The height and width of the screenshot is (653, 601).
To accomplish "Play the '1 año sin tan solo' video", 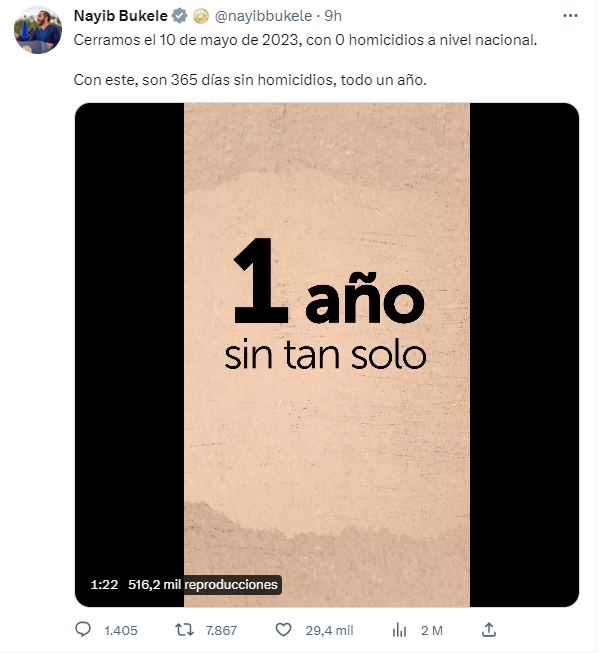I will 327,355.
